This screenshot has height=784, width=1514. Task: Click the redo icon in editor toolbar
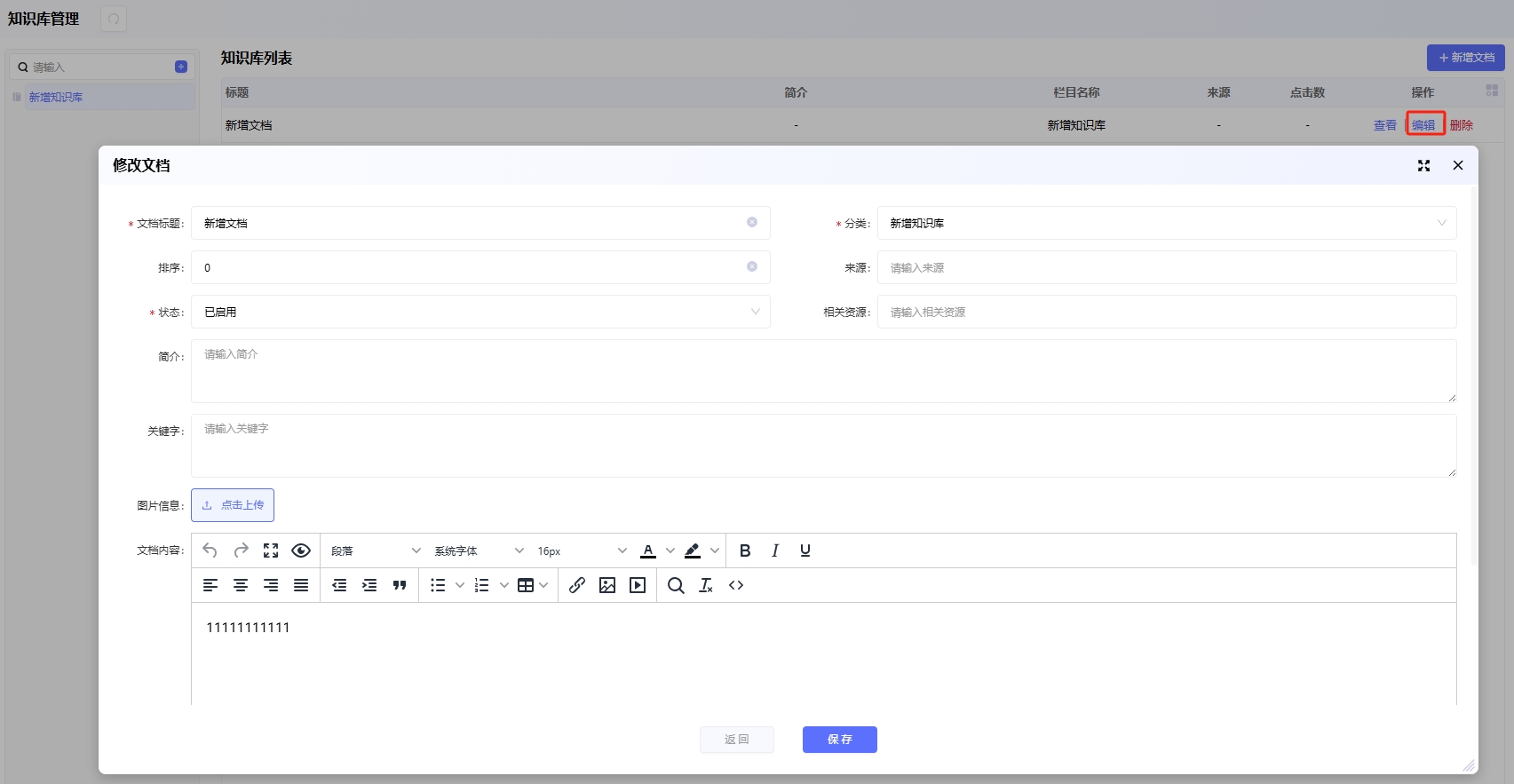click(241, 550)
